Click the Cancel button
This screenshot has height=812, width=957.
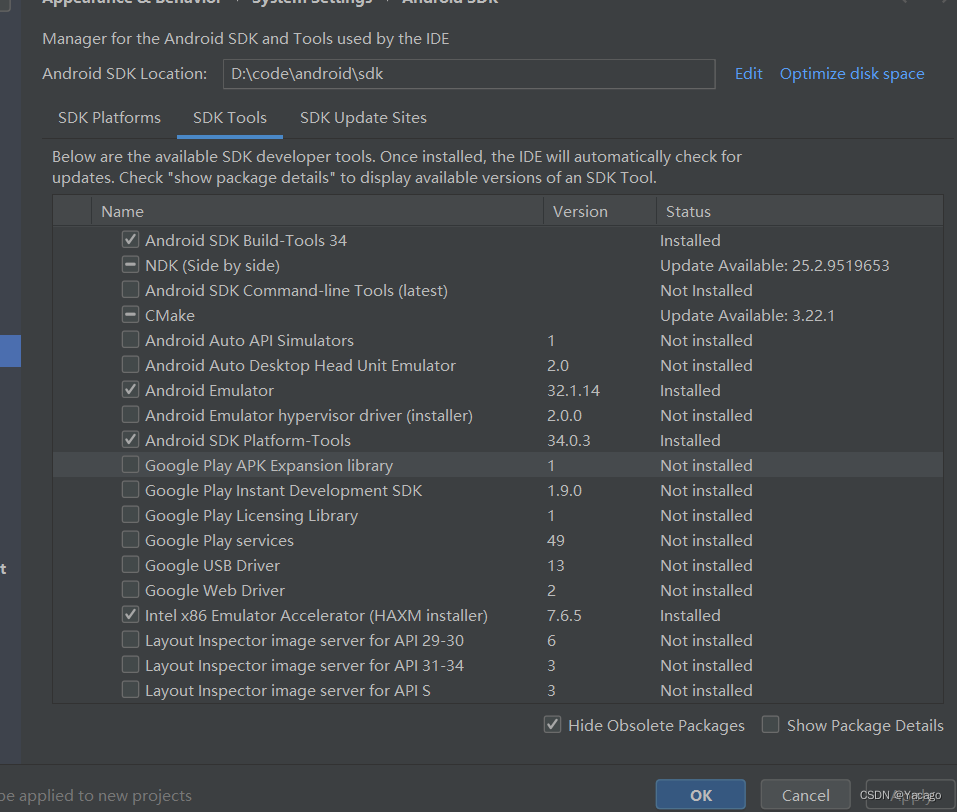[x=805, y=794]
